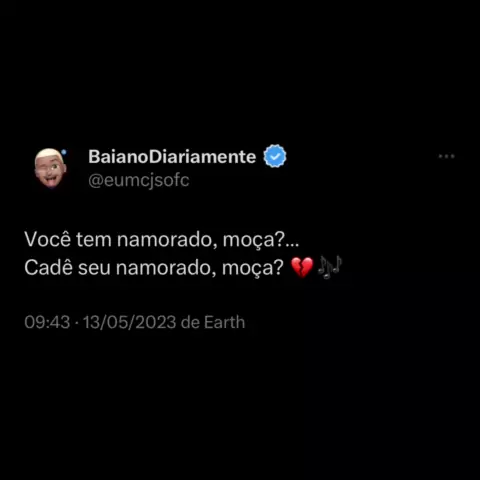Click the music notes emoji
The image size is (480, 480).
330,267
